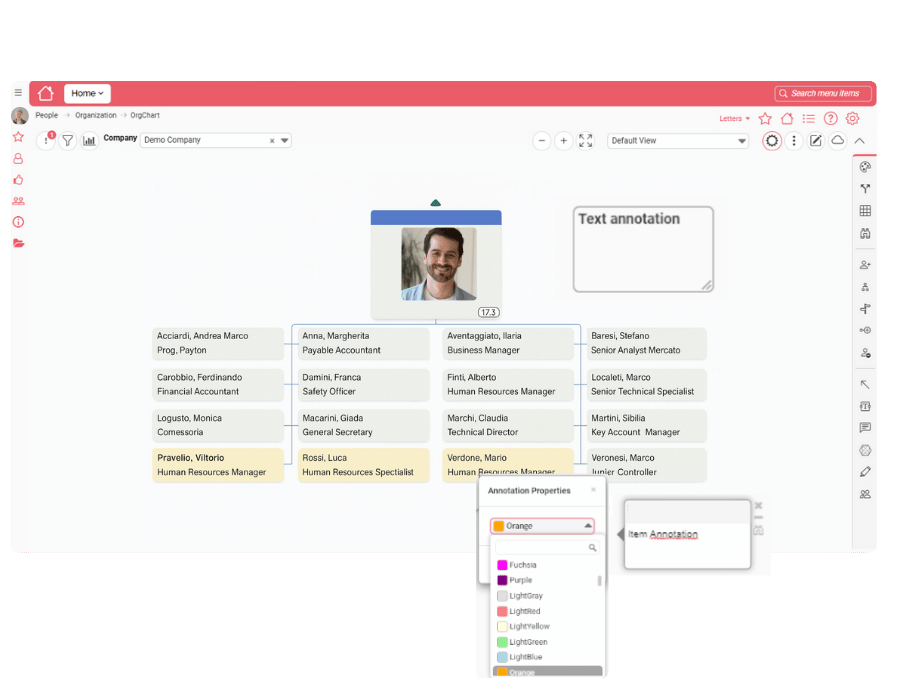Clear the Demo Company selection
This screenshot has width=900, height=700.
(x=272, y=141)
